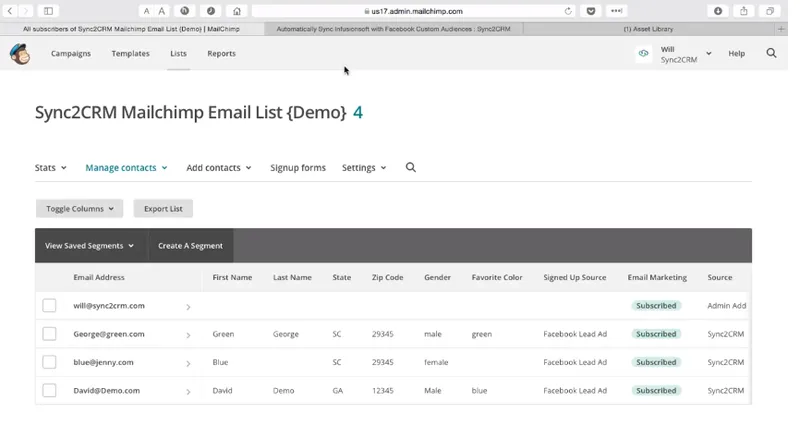Open the top-right Mailchimp search icon
This screenshot has width=800, height=425.
[771, 53]
